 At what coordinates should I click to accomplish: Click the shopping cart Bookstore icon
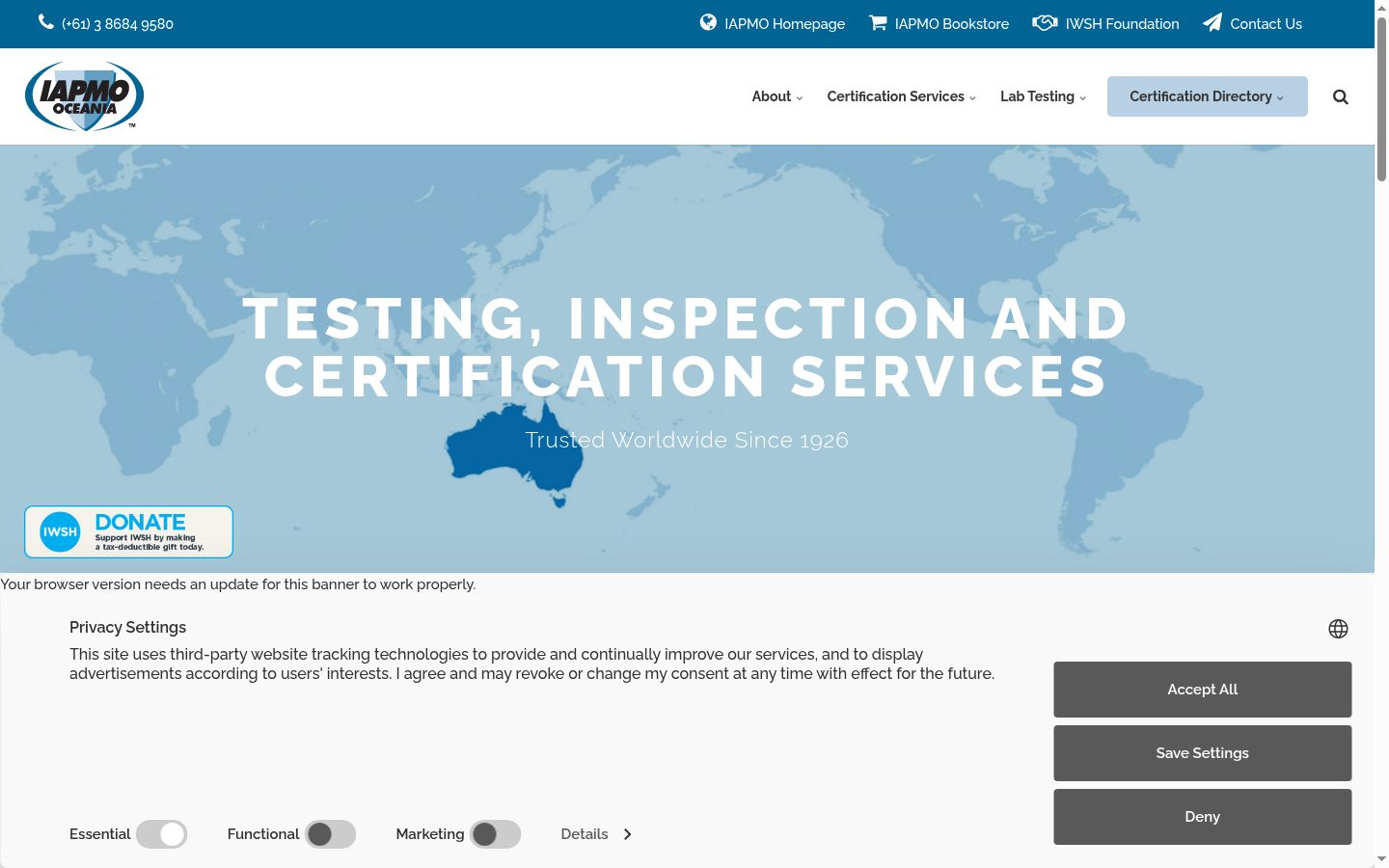click(878, 22)
